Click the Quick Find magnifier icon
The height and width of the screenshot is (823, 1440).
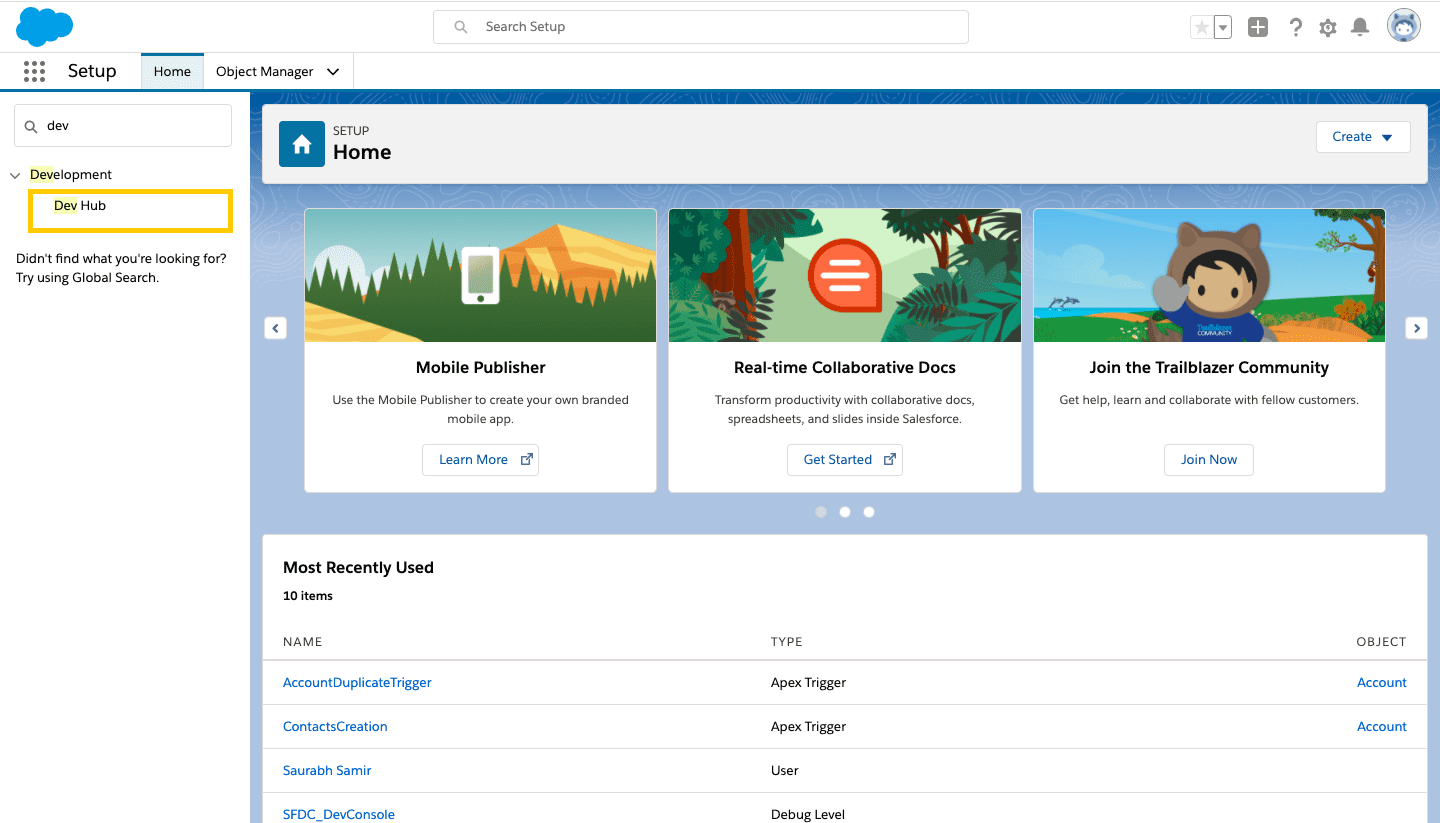(x=31, y=126)
